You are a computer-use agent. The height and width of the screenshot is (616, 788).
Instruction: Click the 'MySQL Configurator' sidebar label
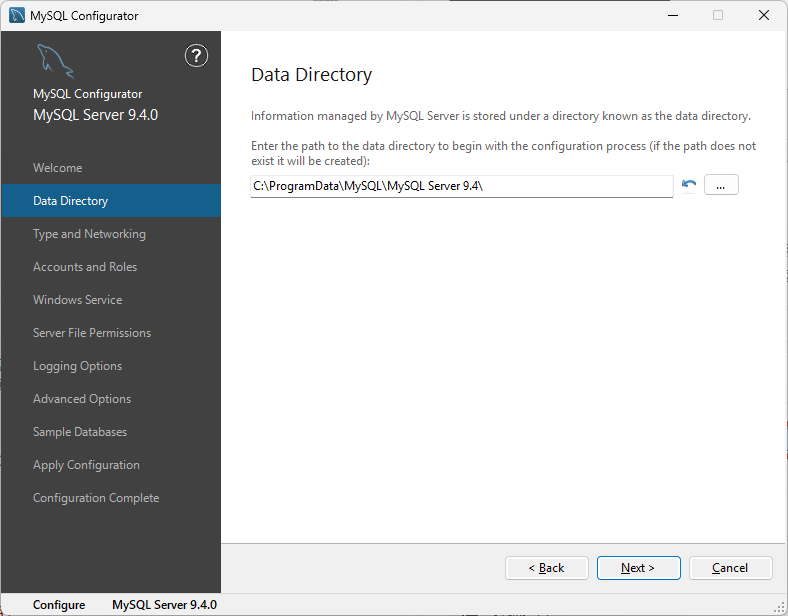pyautogui.click(x=87, y=94)
